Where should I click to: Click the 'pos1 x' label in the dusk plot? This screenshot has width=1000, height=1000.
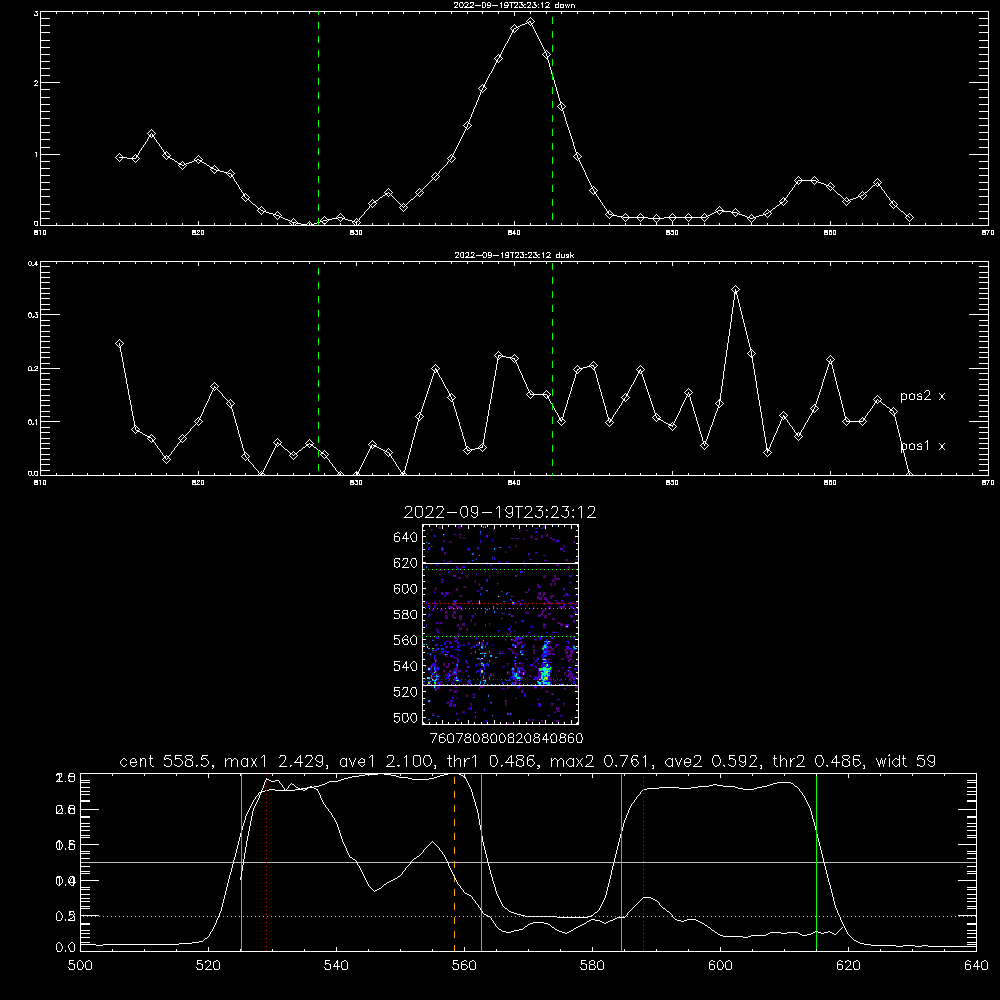pos(922,446)
